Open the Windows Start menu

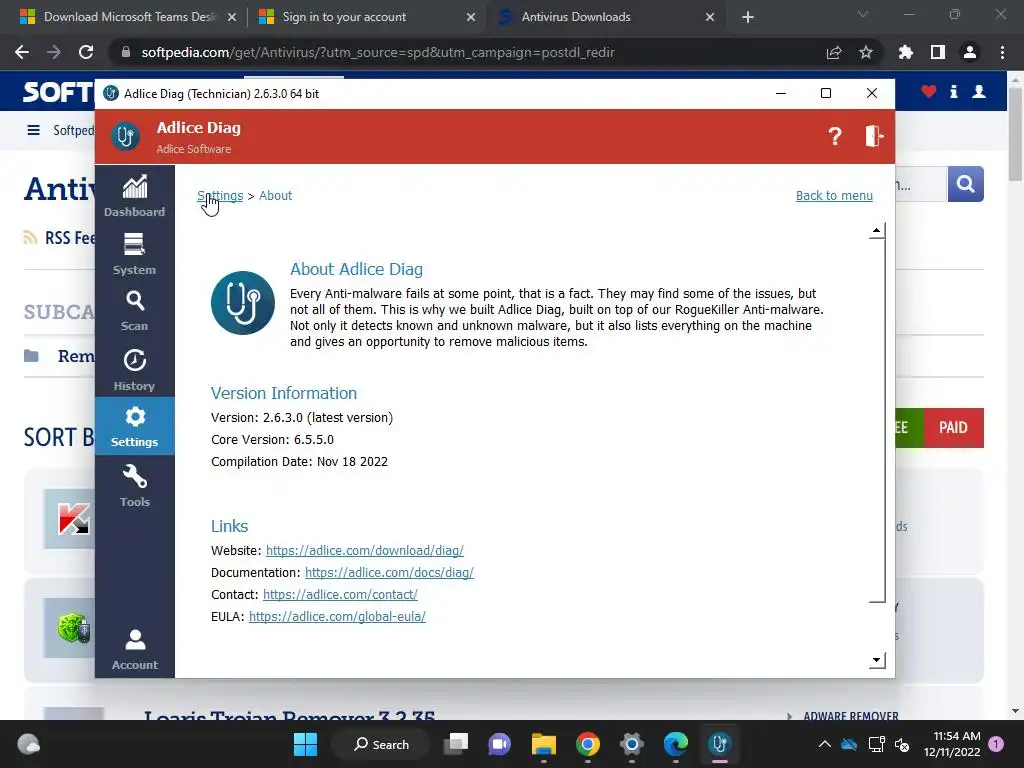305,744
